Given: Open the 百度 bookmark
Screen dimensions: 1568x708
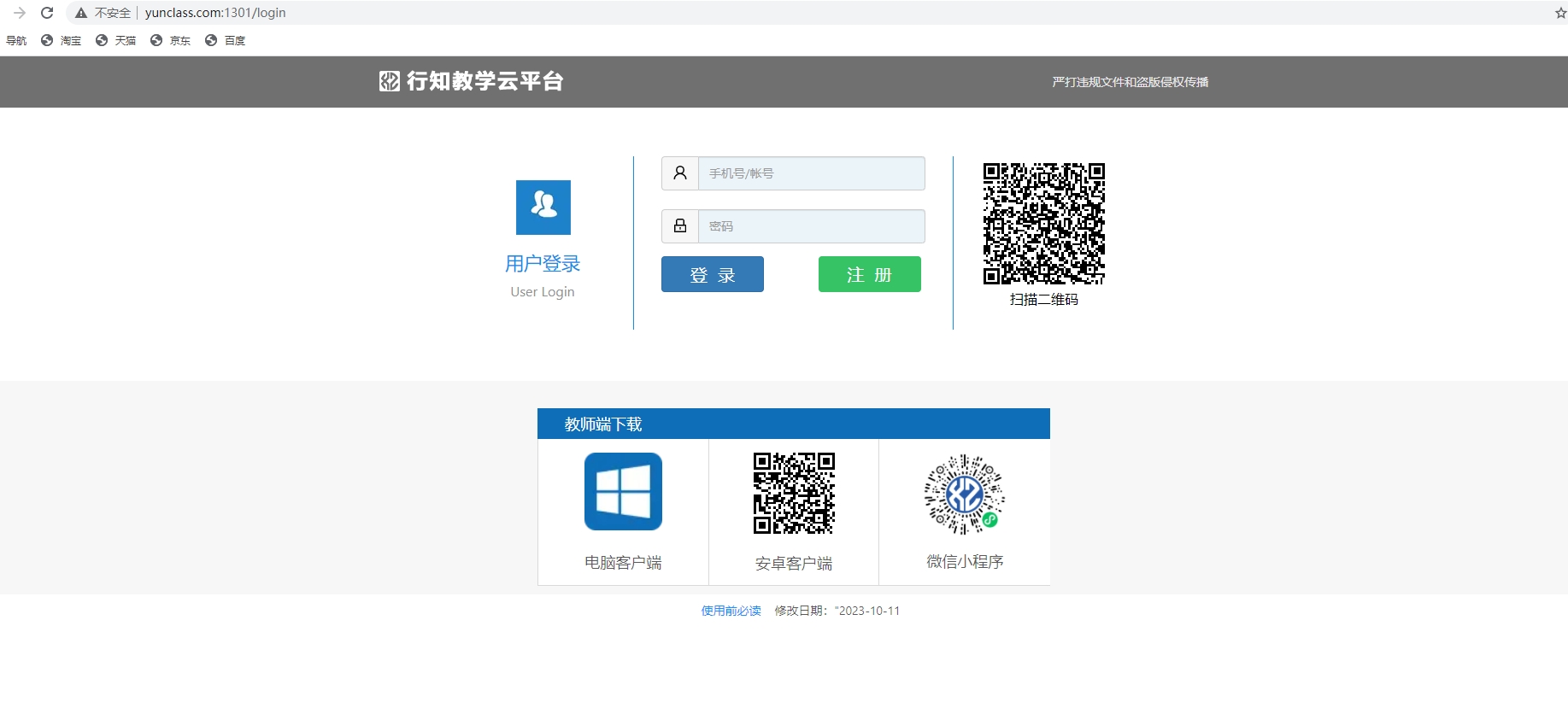Looking at the screenshot, I should coord(226,40).
